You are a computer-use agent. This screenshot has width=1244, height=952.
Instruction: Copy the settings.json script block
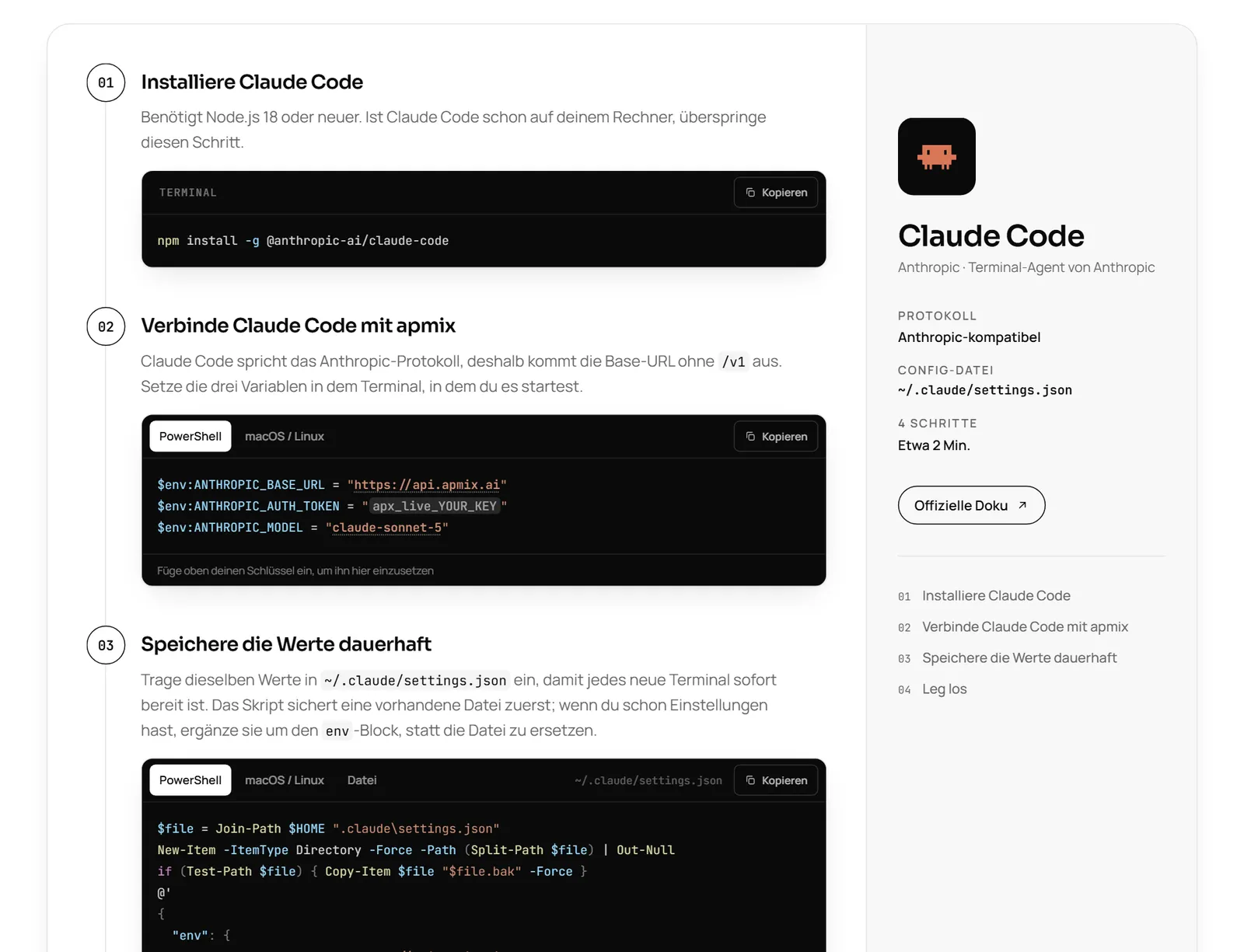pos(776,780)
